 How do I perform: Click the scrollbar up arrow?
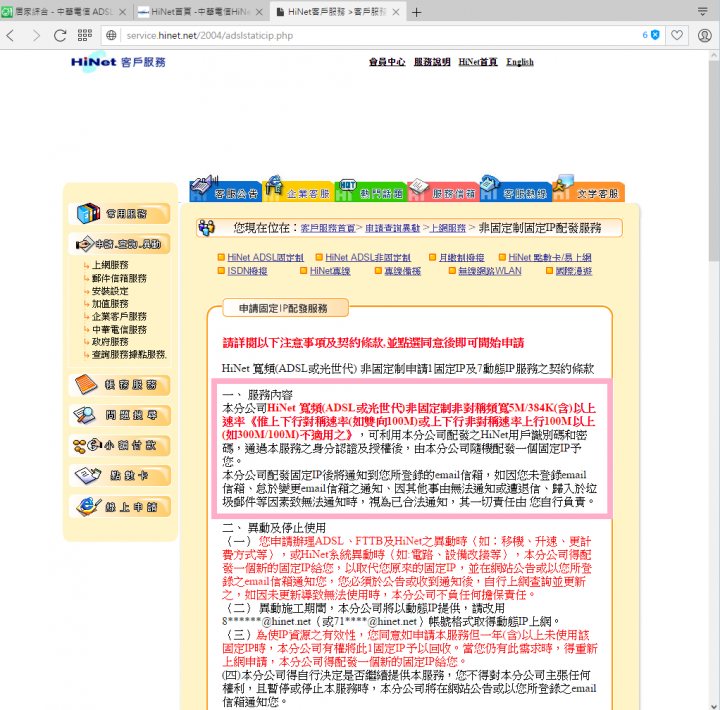(x=714, y=56)
